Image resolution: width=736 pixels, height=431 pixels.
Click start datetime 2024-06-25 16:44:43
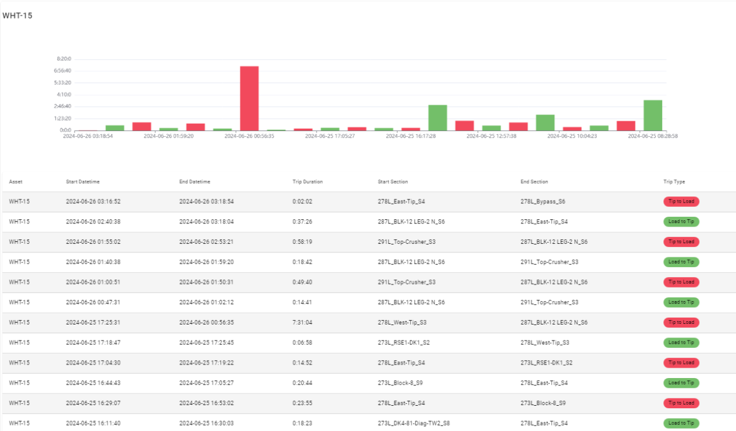(x=93, y=383)
